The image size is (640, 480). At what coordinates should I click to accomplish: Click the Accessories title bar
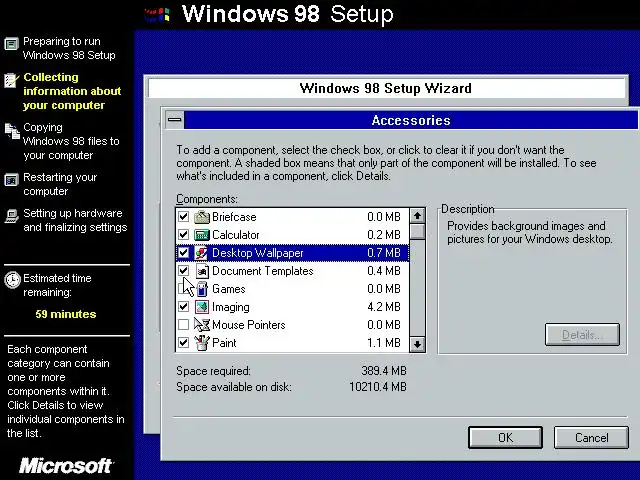coord(411,120)
